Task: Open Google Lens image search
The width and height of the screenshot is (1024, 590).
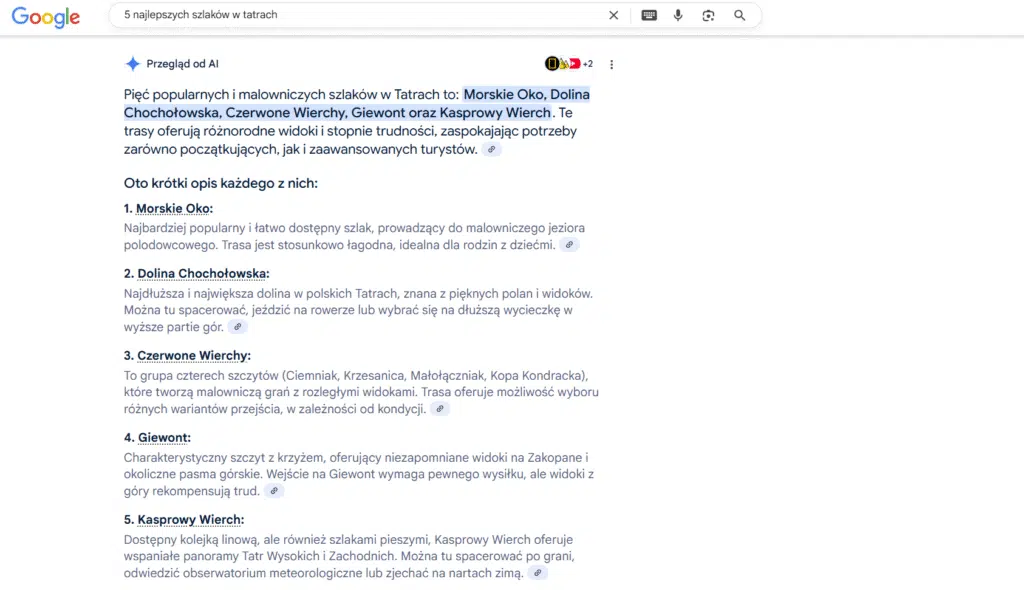Action: point(708,15)
